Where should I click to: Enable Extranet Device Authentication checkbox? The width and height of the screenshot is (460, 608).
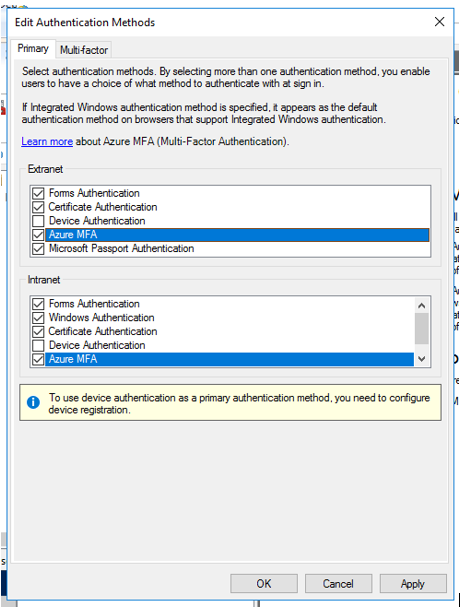(38, 221)
